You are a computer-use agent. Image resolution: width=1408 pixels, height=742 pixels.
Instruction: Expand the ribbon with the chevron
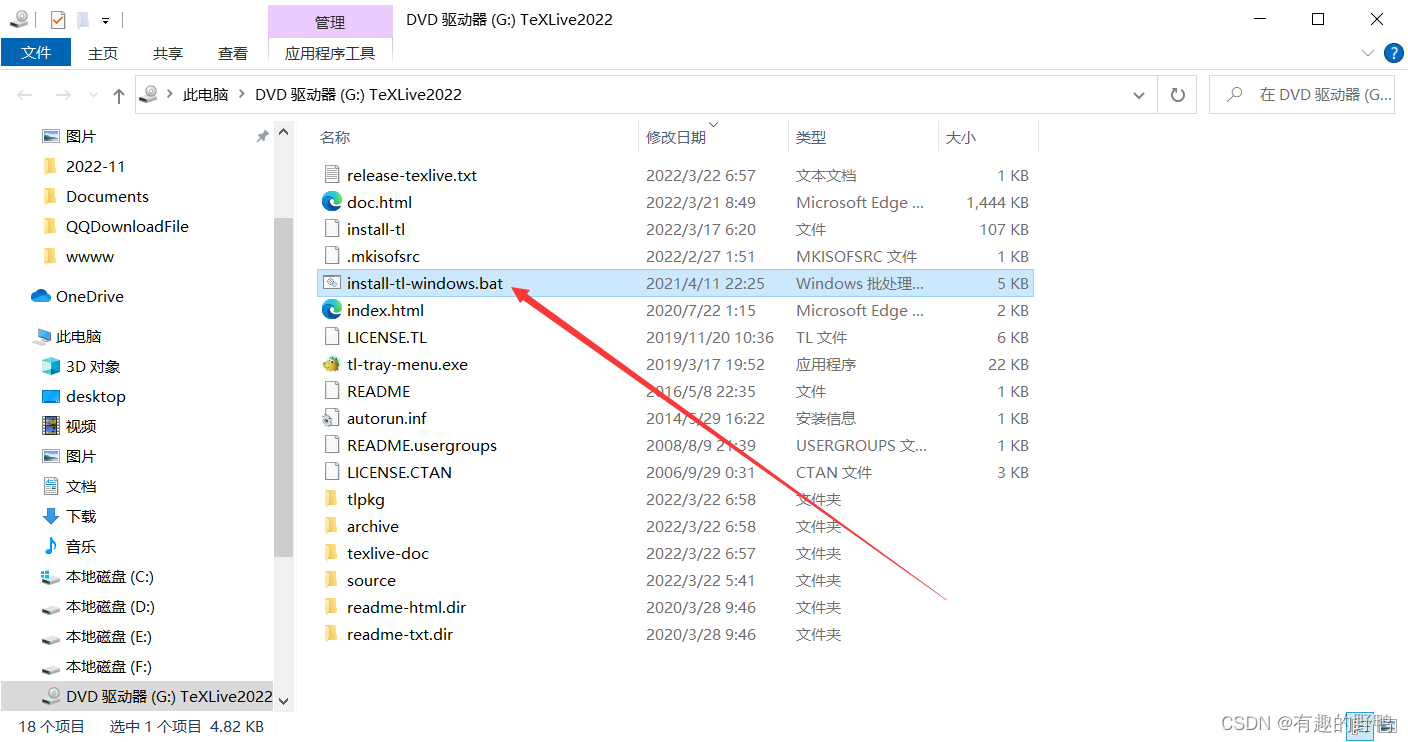pyautogui.click(x=1368, y=53)
